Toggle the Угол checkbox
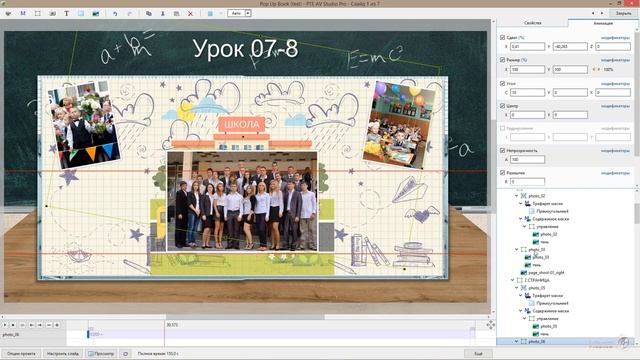This screenshot has height=360, width=640. coord(502,83)
